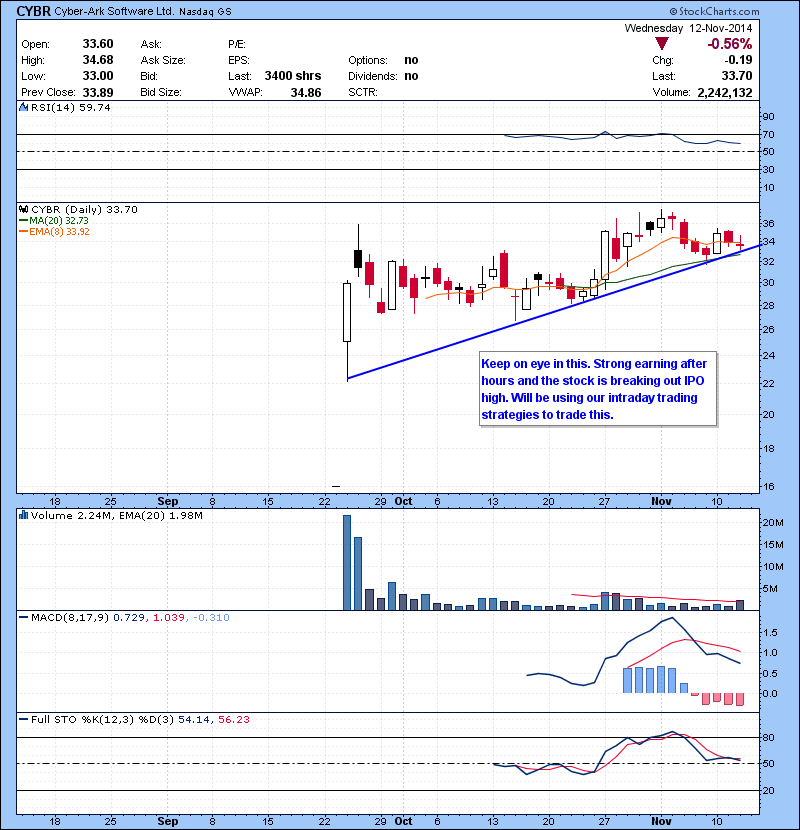The height and width of the screenshot is (830, 800).
Task: Click the tall first-day IPO candlestick
Action: (x=347, y=331)
